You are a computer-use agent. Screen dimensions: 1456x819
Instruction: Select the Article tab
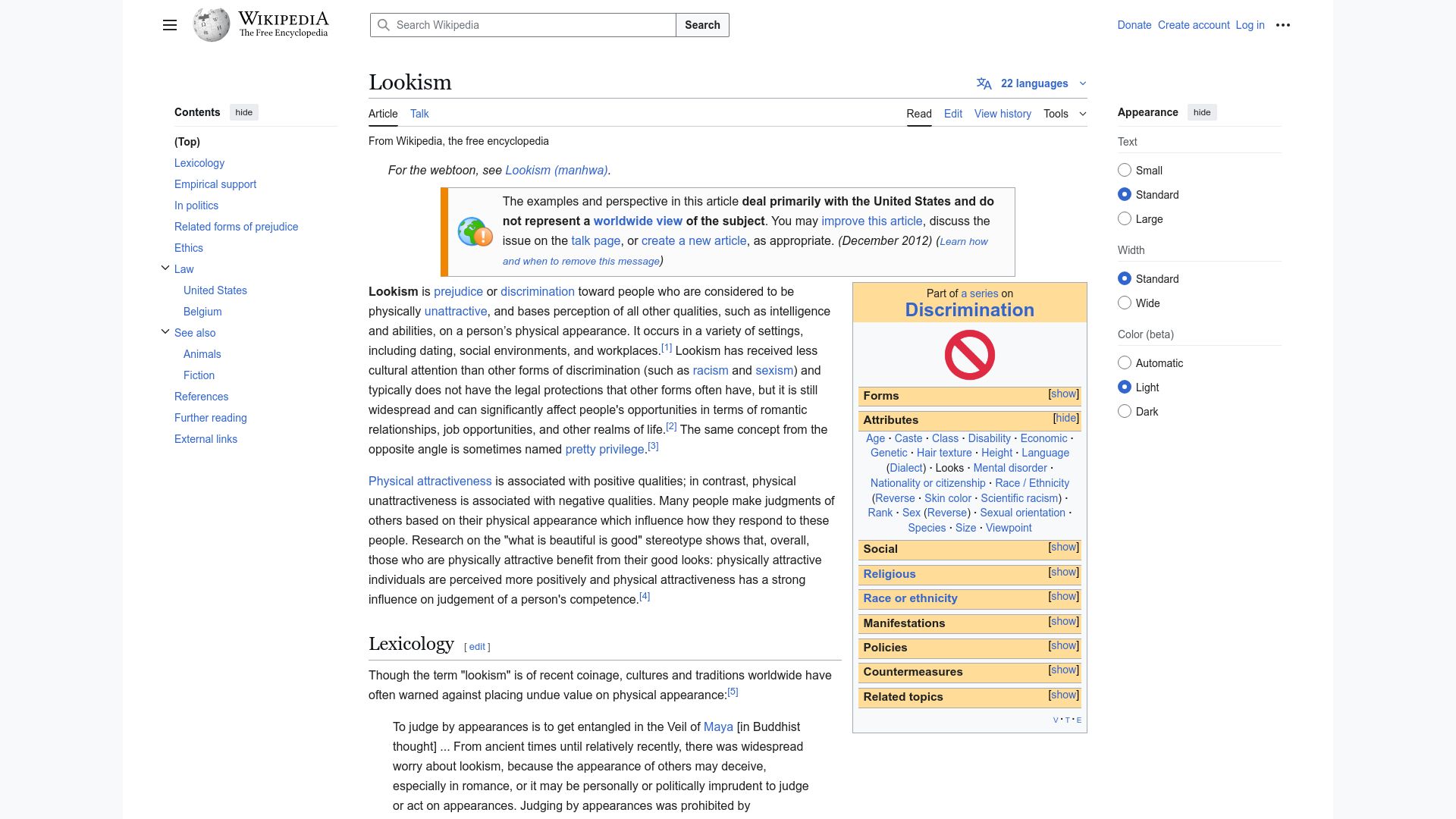(383, 114)
